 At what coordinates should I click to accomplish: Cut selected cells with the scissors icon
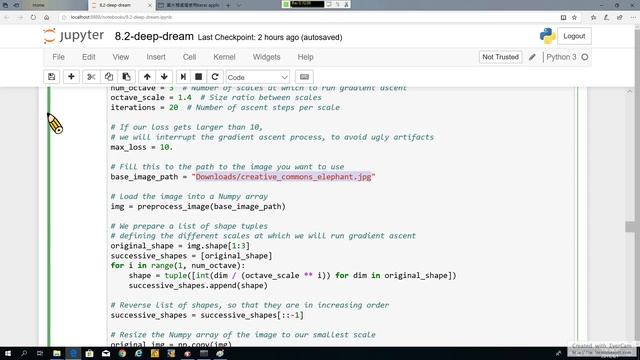pyautogui.click(x=91, y=77)
